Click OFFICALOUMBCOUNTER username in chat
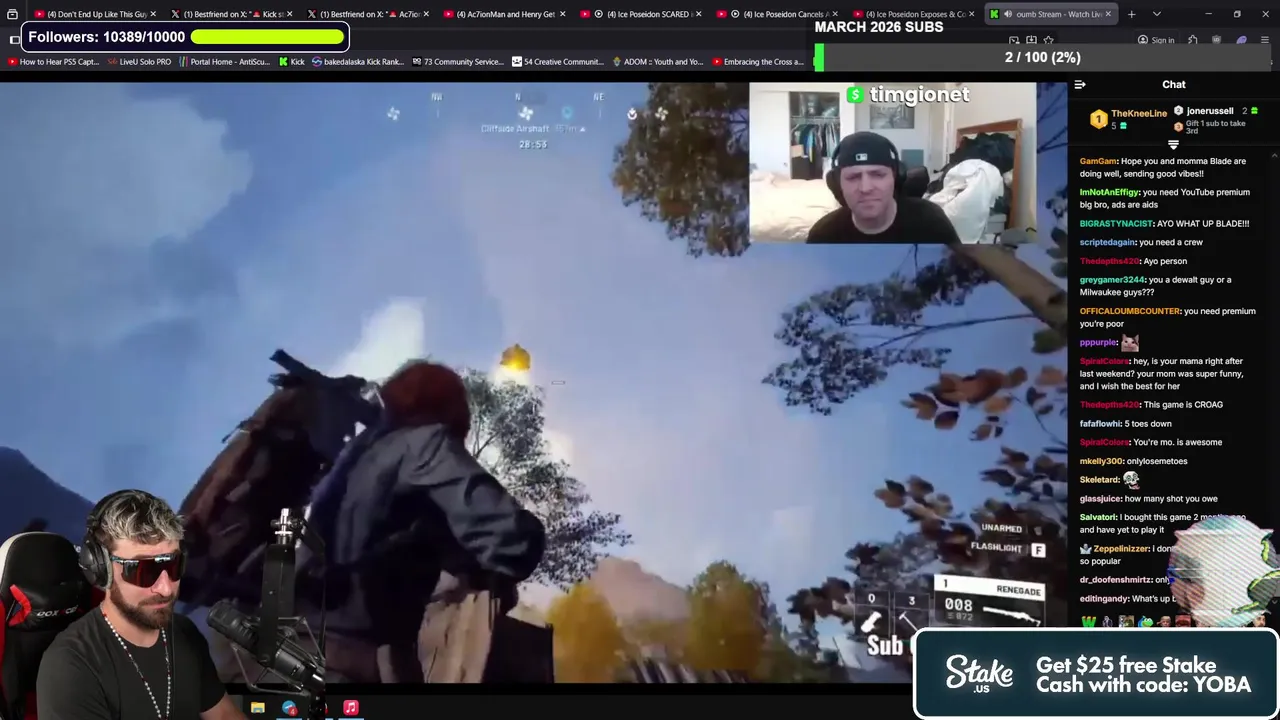Viewport: 1280px width, 720px height. pos(1130,311)
